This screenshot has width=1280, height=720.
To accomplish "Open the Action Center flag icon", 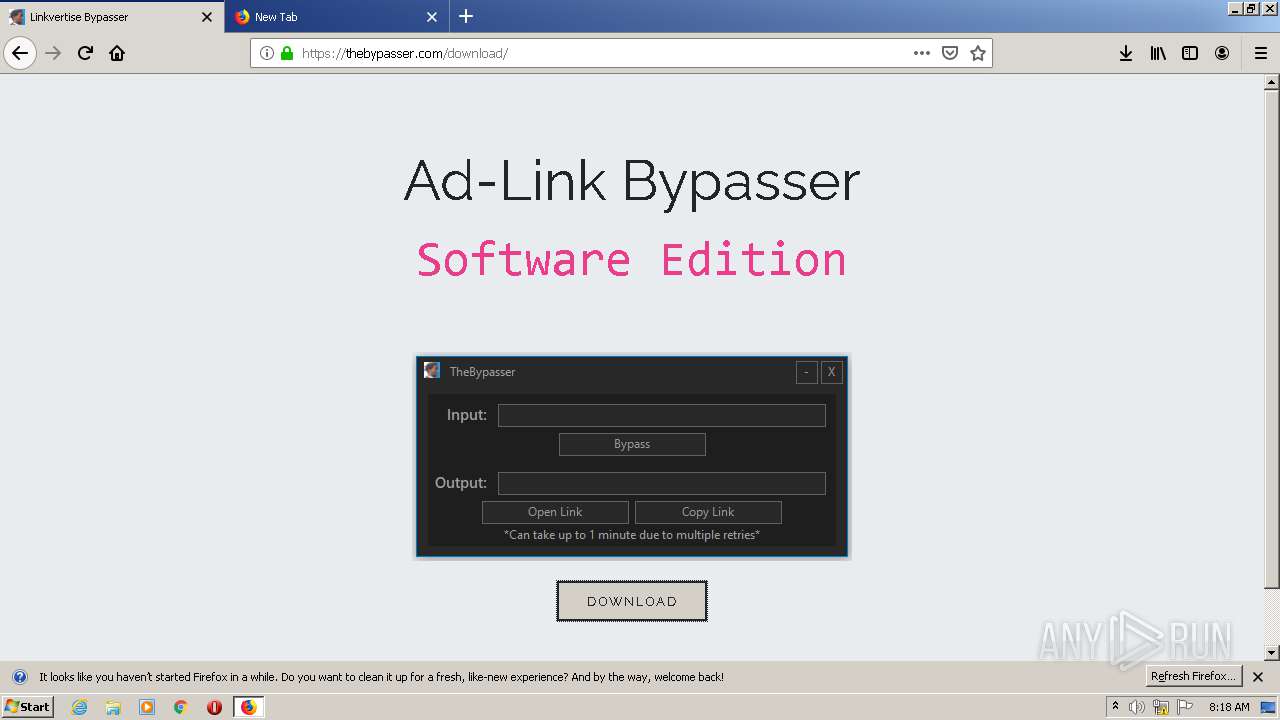I will (x=1185, y=707).
